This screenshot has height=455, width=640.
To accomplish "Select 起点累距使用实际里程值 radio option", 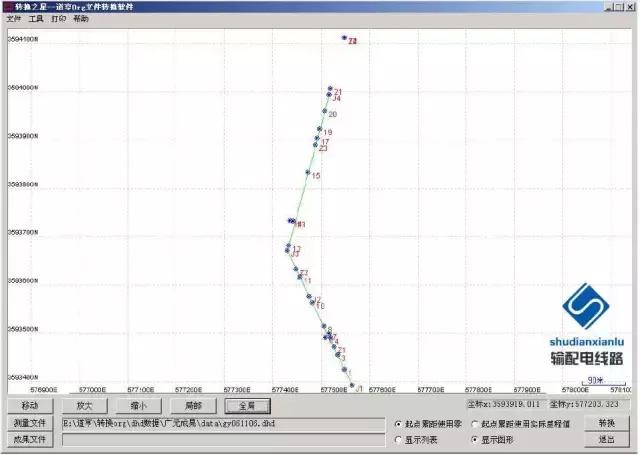I will (521, 424).
